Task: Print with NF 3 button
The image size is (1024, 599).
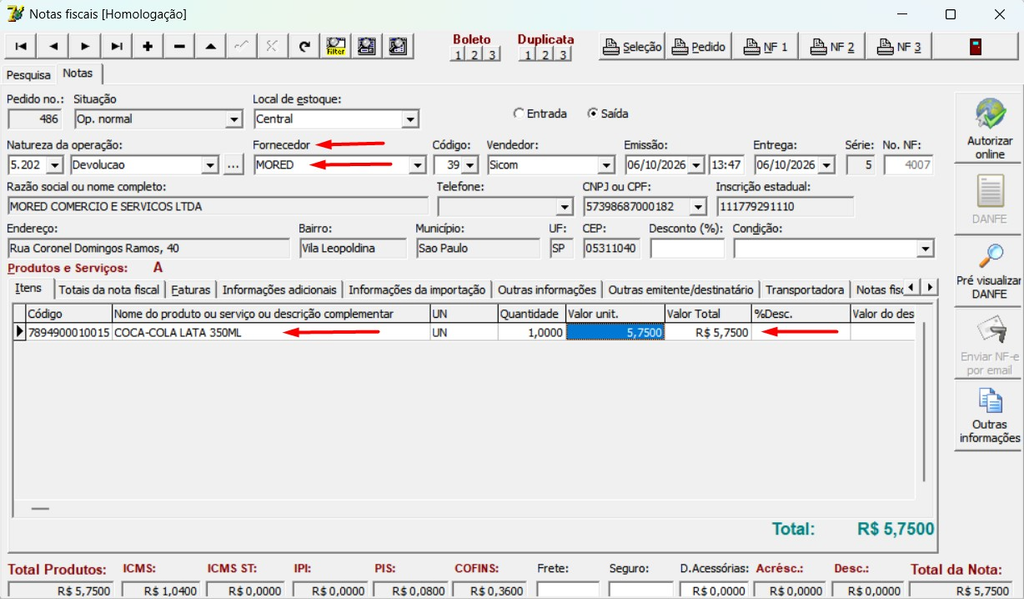Action: 899,47
